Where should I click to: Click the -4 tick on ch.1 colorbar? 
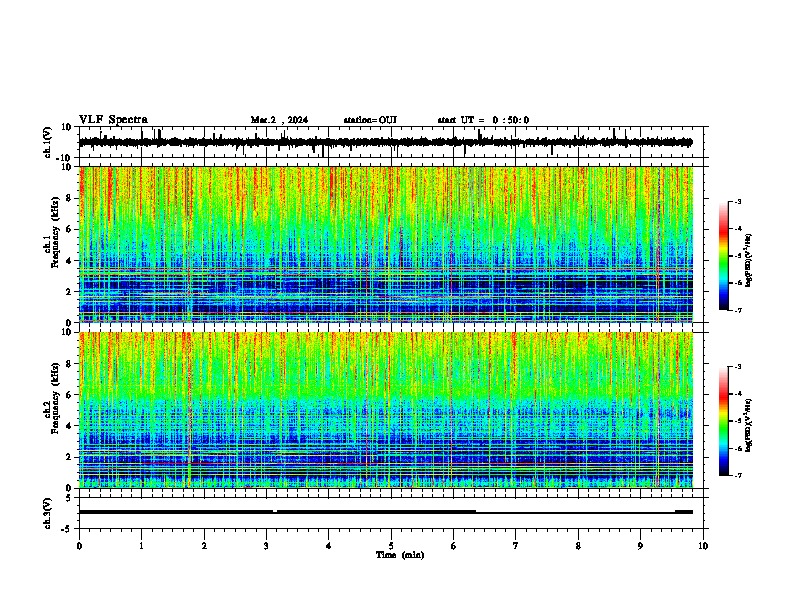[737, 229]
